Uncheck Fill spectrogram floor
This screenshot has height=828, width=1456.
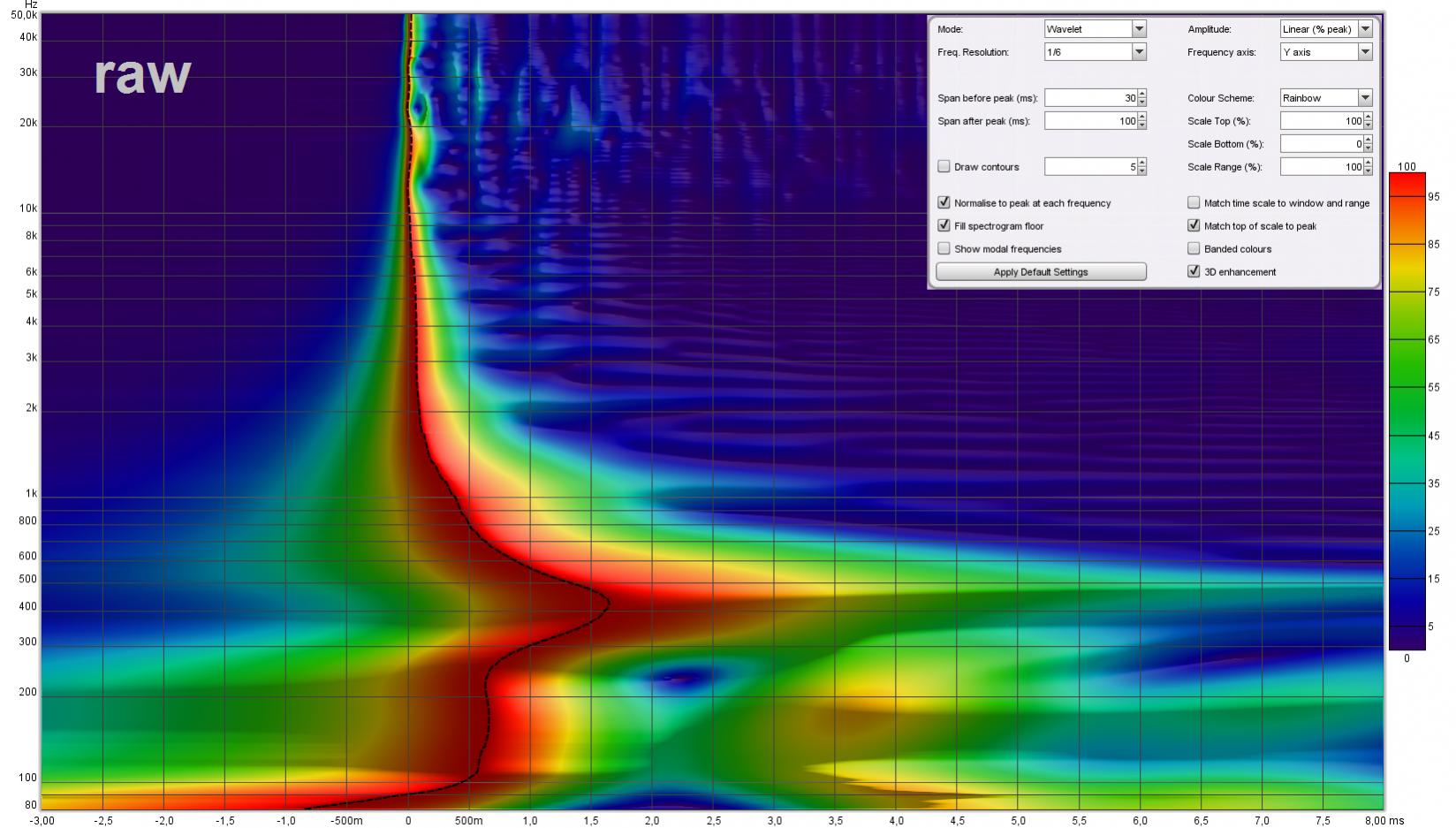[x=944, y=225]
